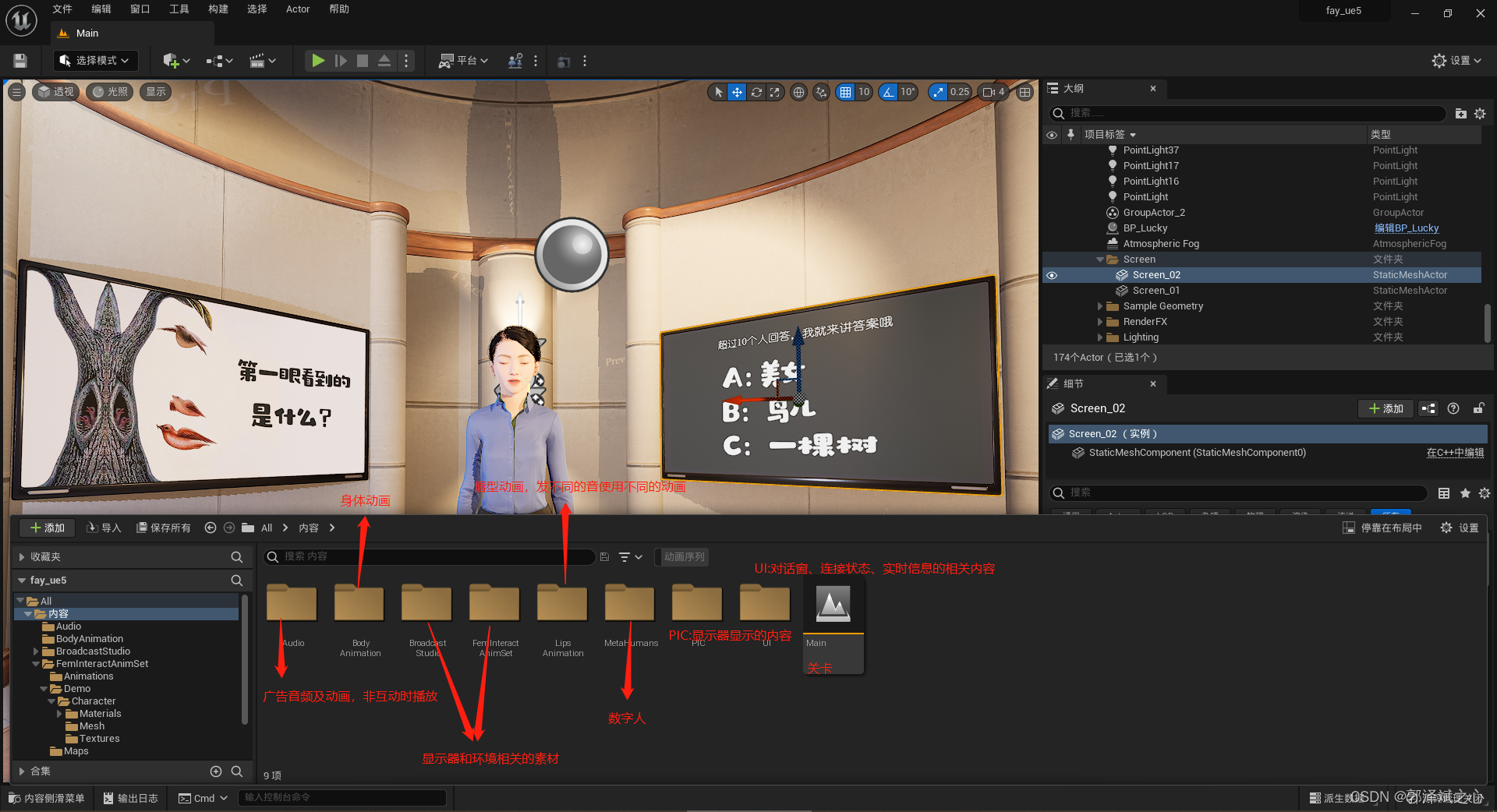
Task: Expand the BroadcastStudio folder in tree
Action: point(36,651)
